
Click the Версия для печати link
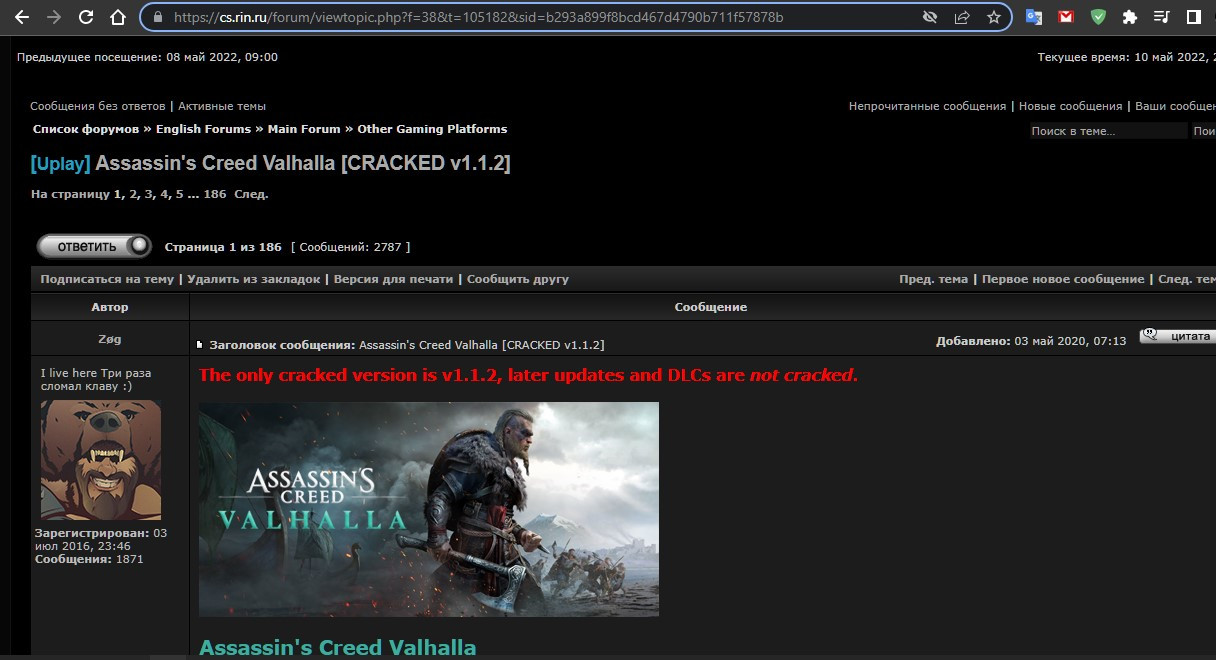click(x=393, y=279)
